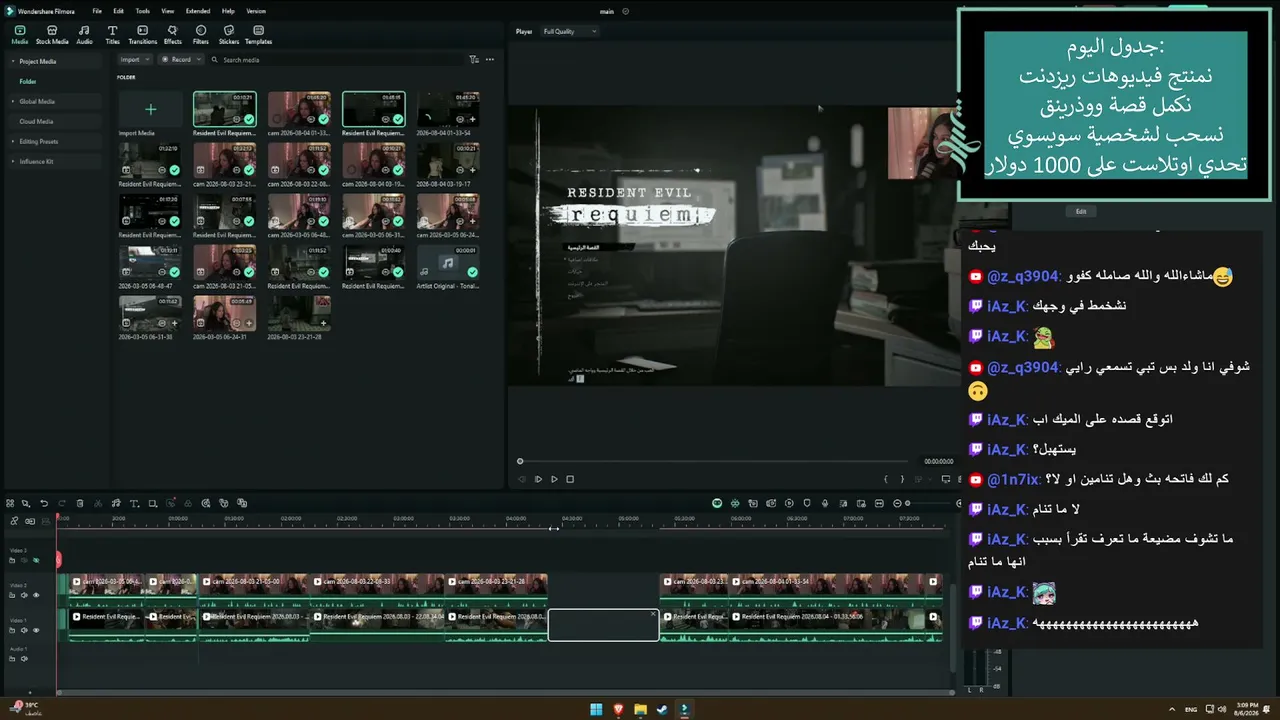Click the mark-out brace in player

pyautogui.click(x=902, y=479)
